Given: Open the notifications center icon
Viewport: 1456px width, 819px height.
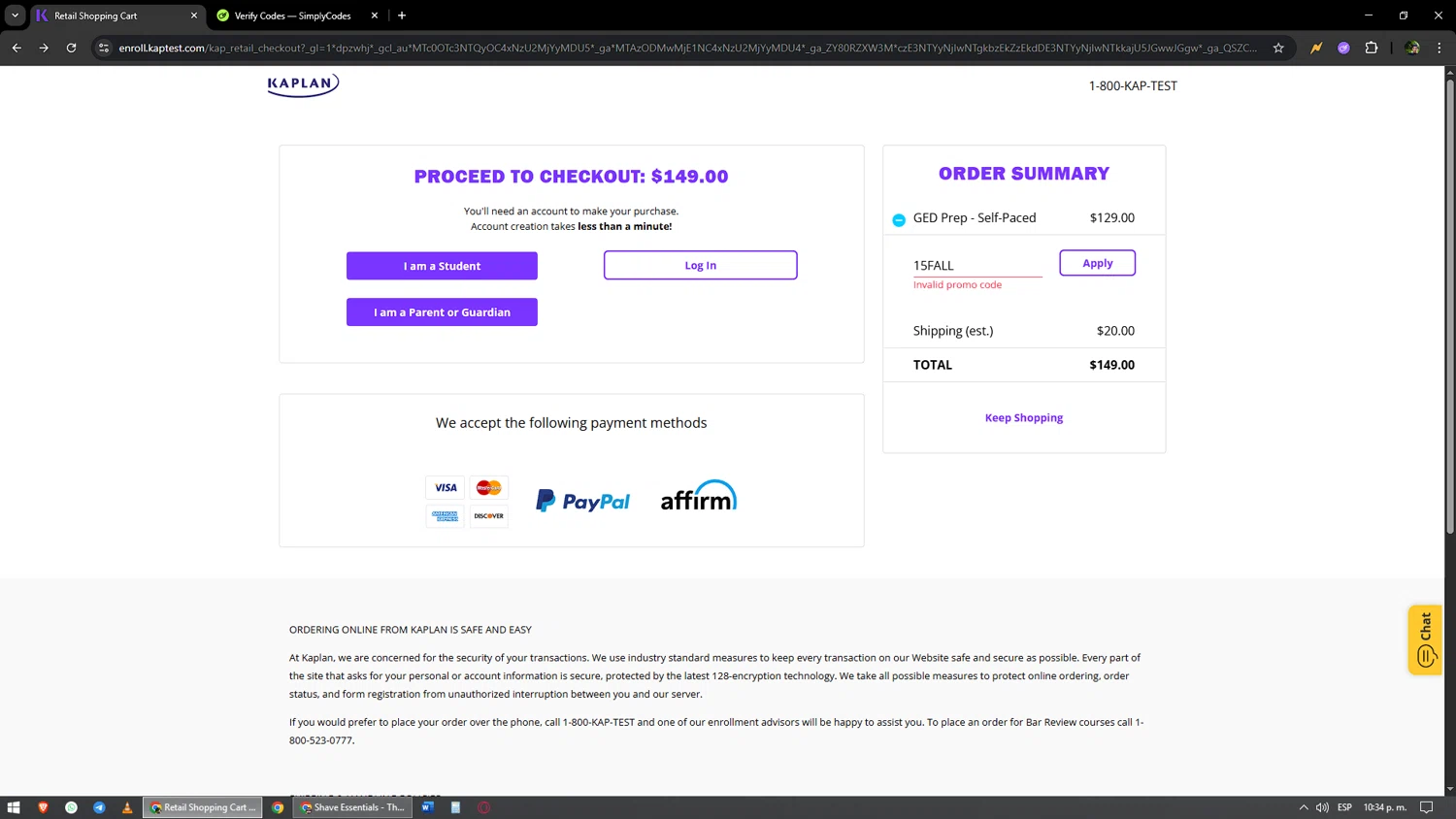Looking at the screenshot, I should (x=1426, y=807).
